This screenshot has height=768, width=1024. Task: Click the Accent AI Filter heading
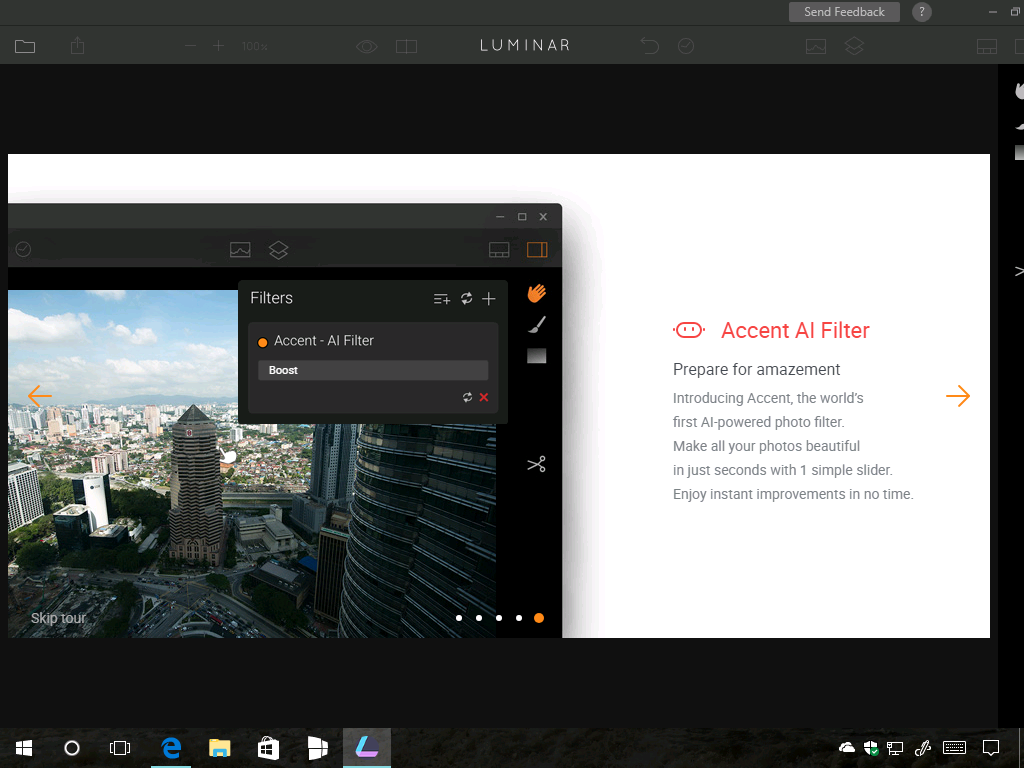[x=795, y=330]
